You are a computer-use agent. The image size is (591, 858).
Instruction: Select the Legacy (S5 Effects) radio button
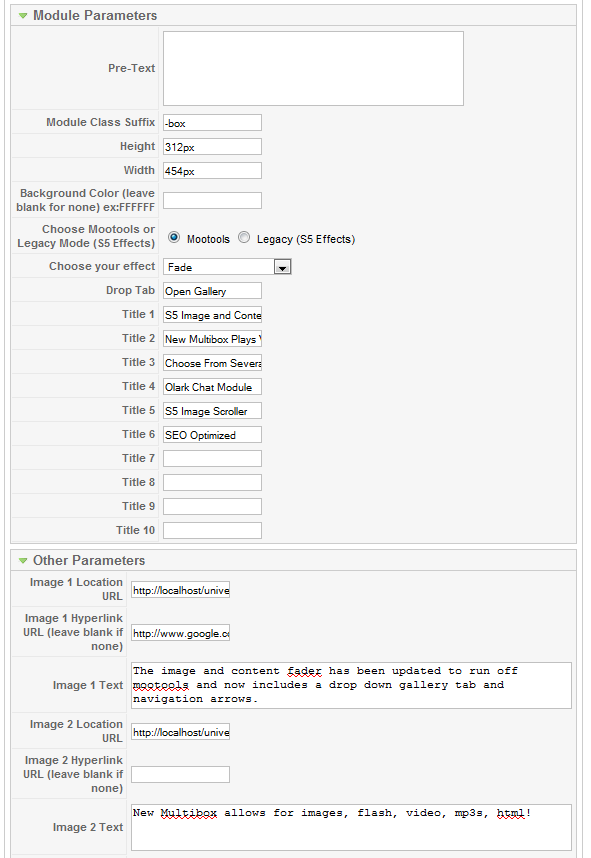(x=244, y=237)
